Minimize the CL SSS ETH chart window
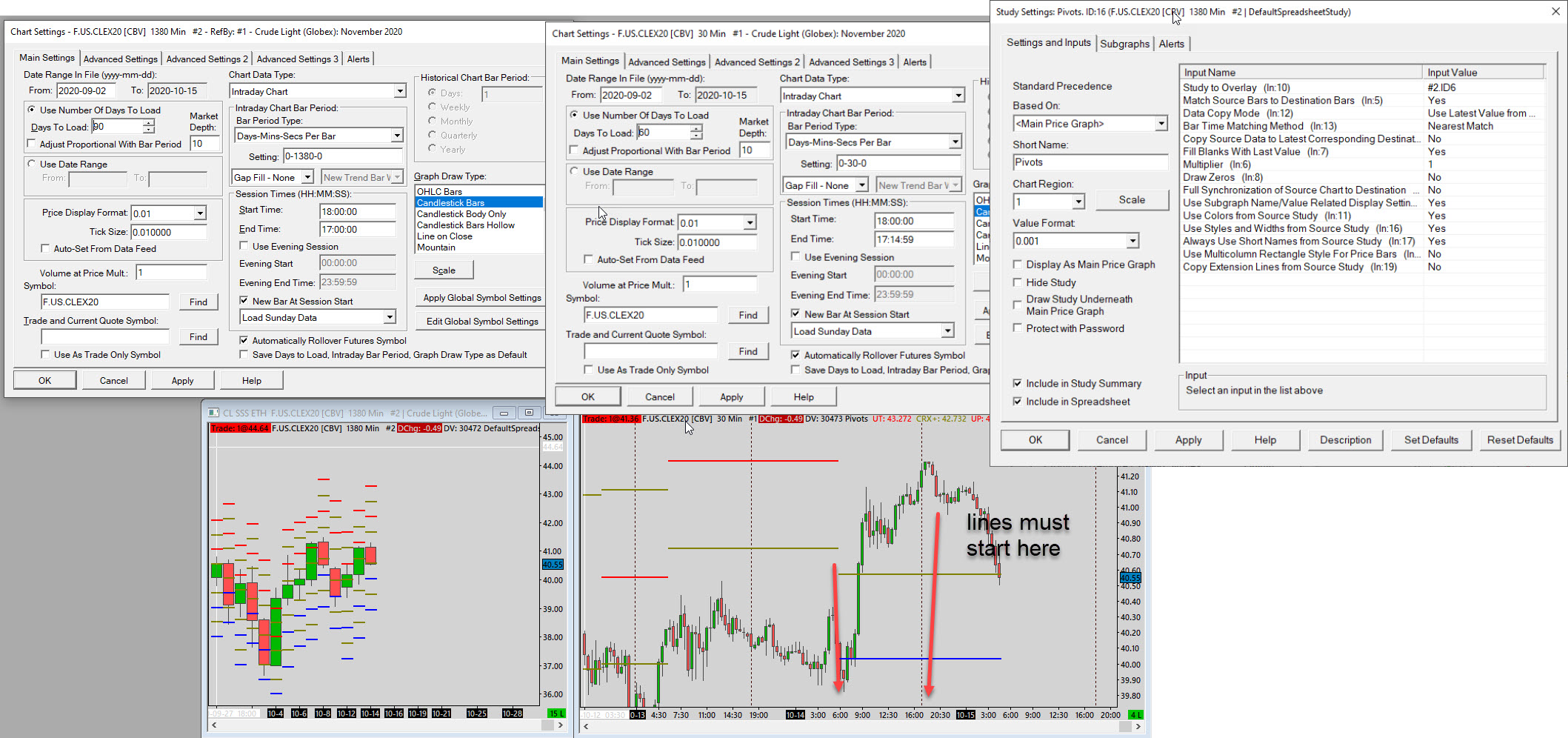The width and height of the screenshot is (1568, 738). point(504,413)
